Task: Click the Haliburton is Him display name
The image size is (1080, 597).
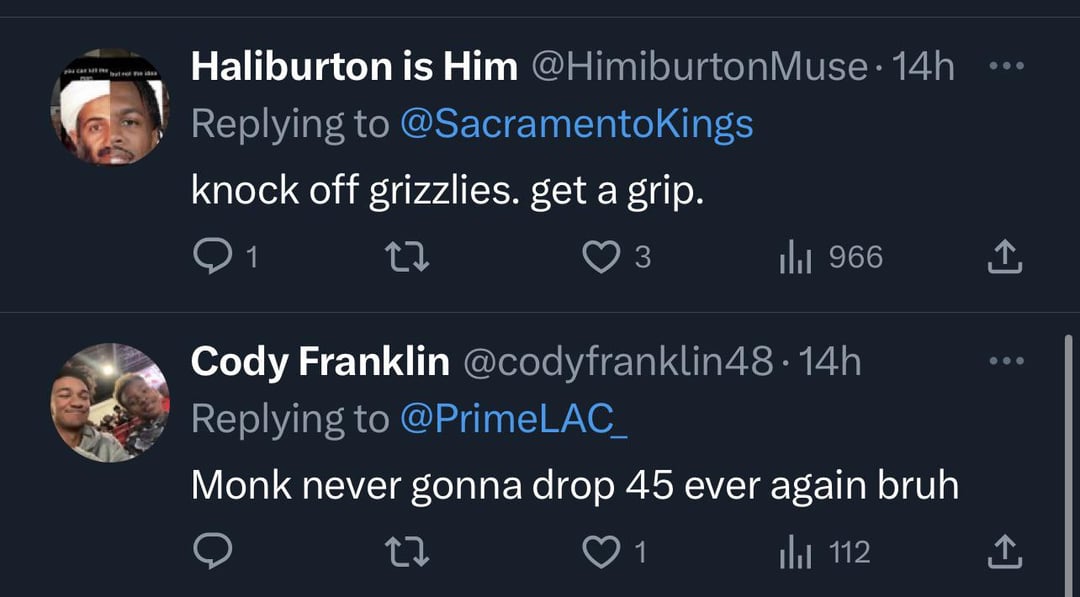Action: click(x=354, y=67)
